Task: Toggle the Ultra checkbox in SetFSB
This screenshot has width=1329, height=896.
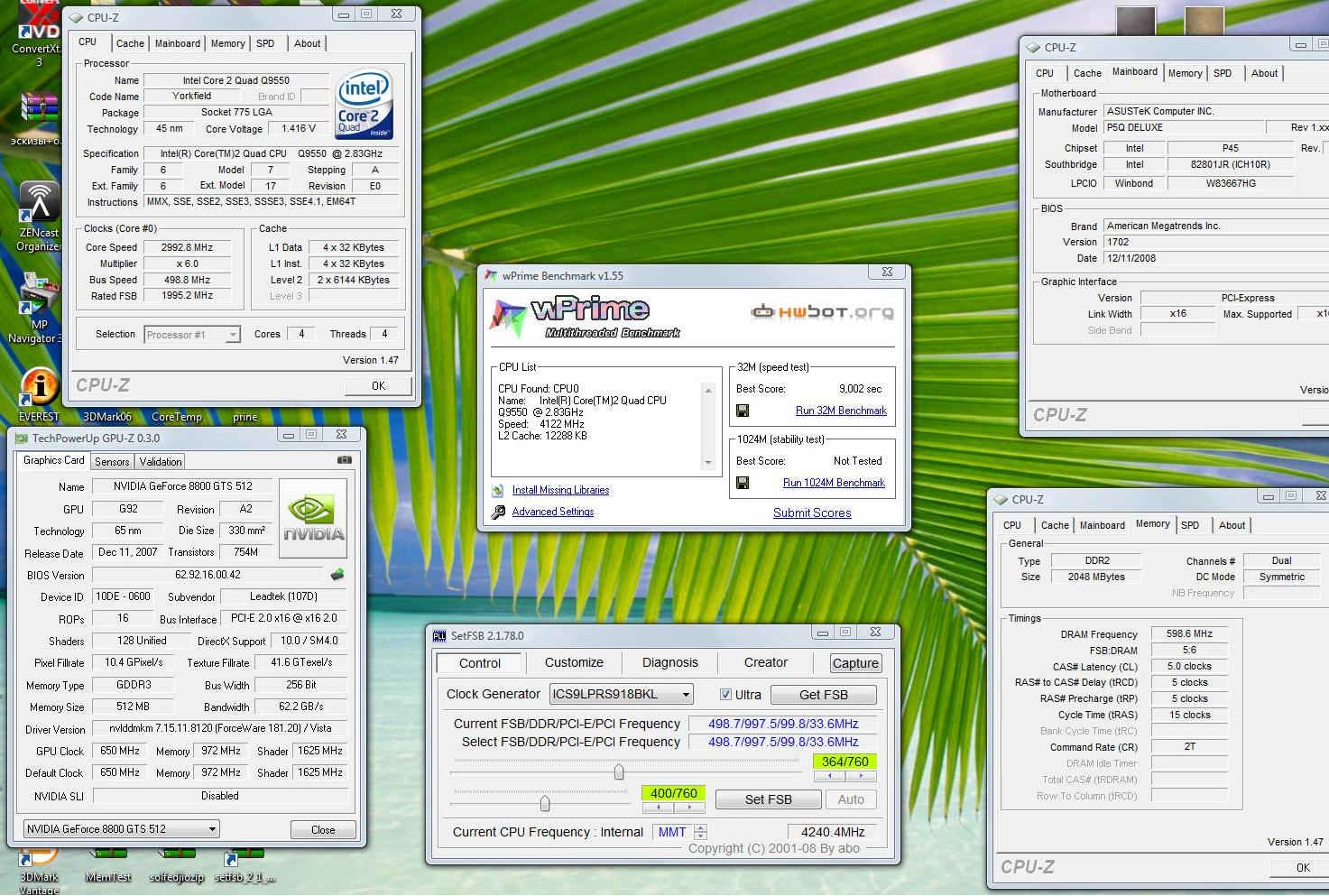Action: [x=725, y=695]
